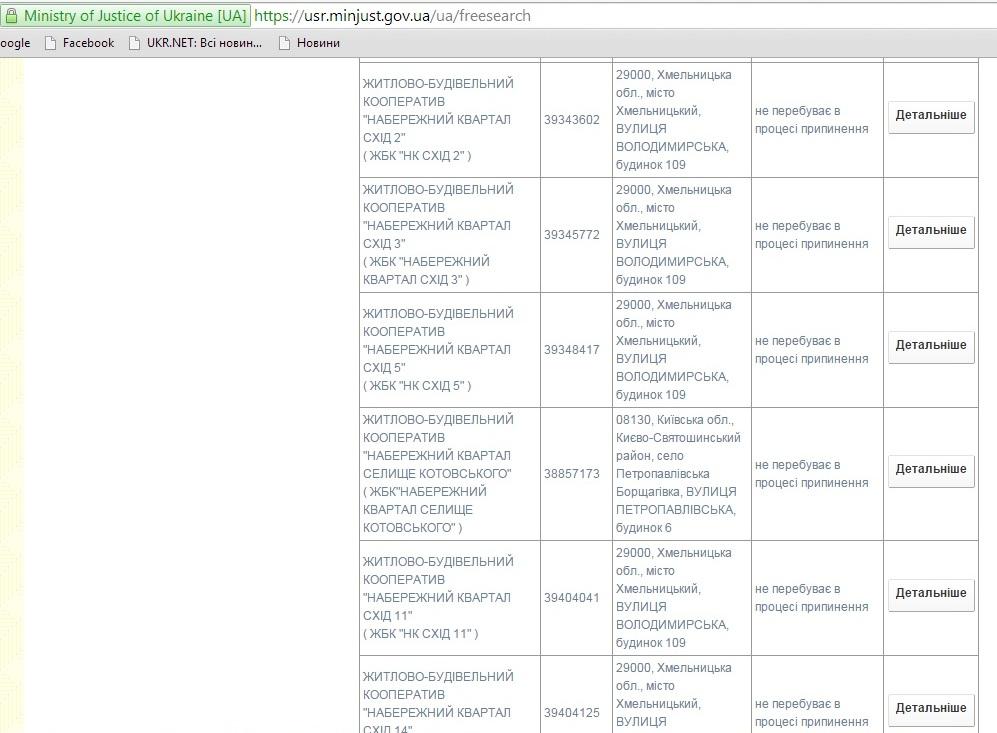
Task: Click Детальніше for code 39343602
Action: click(x=931, y=116)
